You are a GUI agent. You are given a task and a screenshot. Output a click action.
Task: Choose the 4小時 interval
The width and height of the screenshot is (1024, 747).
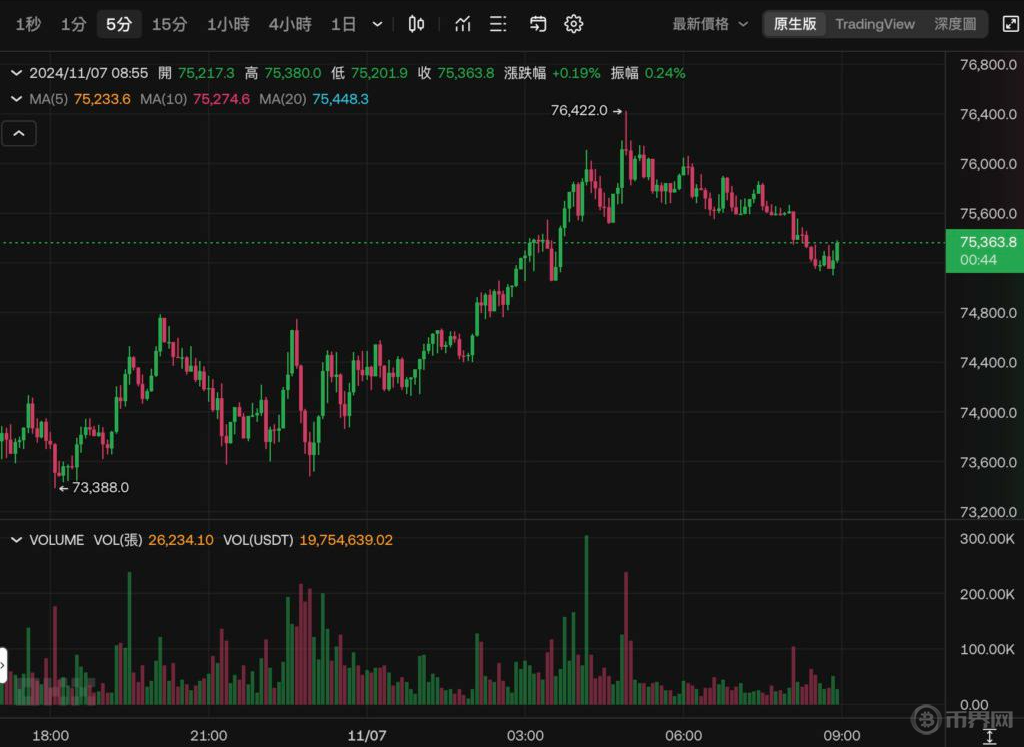(x=290, y=24)
